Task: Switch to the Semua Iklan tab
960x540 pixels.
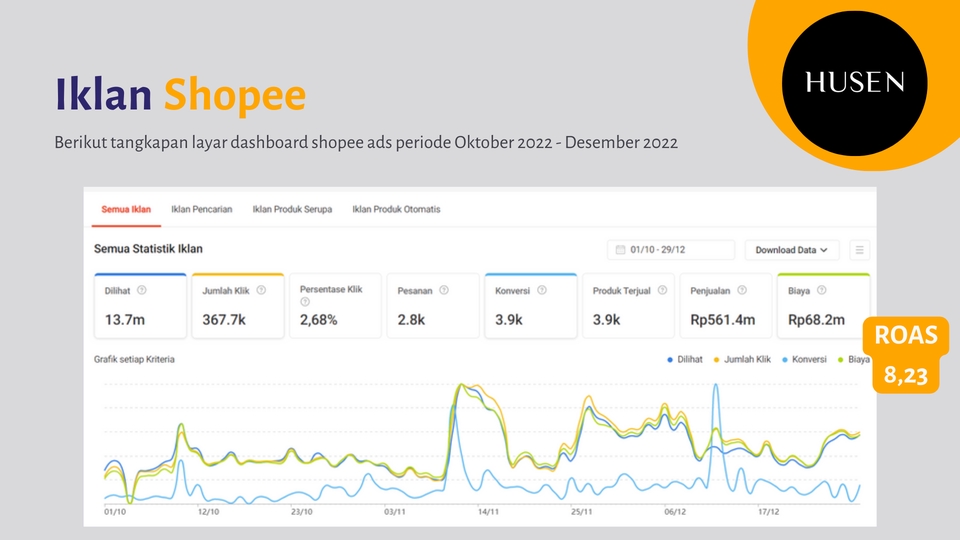Action: (126, 209)
